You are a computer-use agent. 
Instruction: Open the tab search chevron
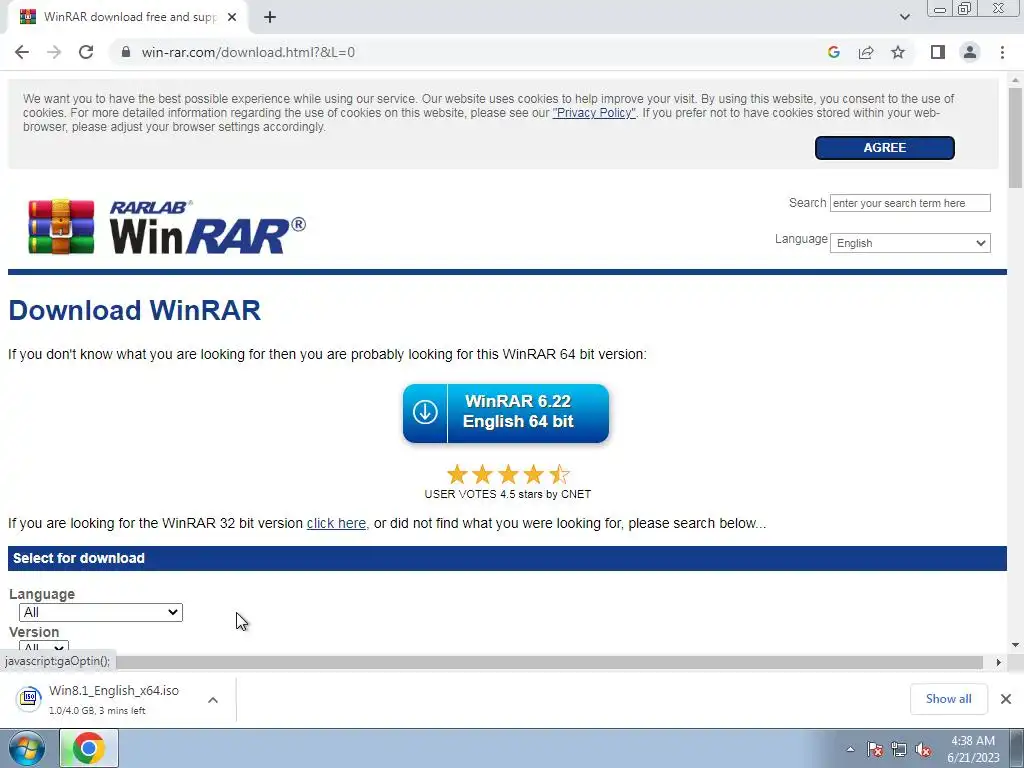click(x=904, y=17)
